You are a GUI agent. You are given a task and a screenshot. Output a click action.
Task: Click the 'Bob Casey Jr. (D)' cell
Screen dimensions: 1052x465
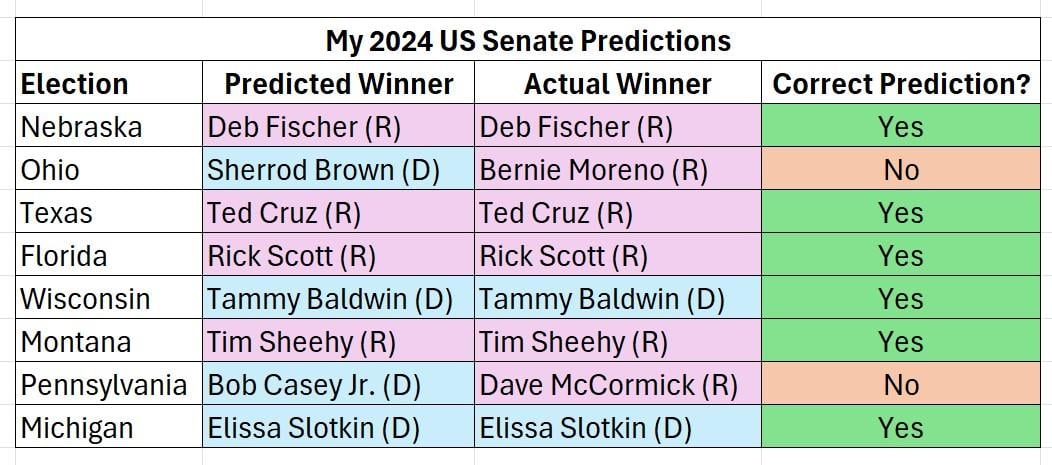(338, 383)
